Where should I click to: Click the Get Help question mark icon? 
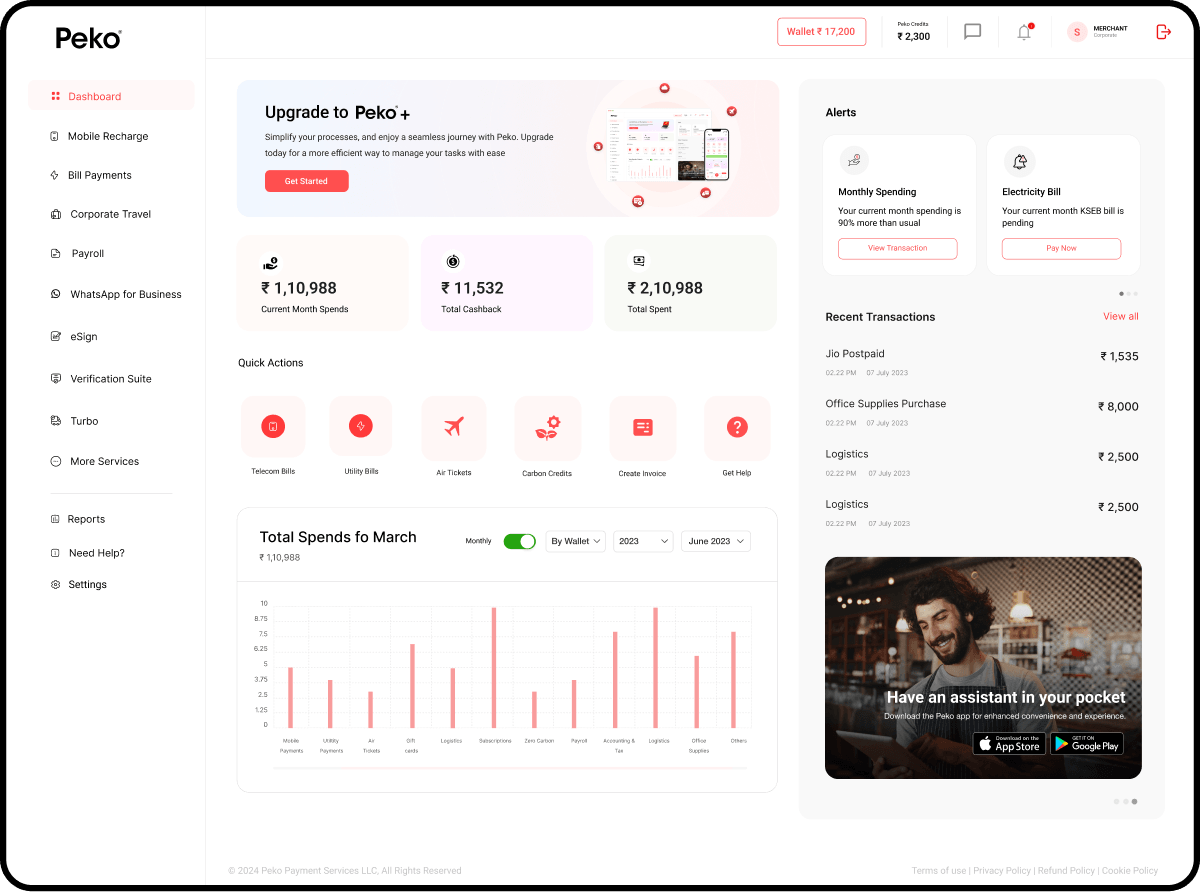coord(737,428)
